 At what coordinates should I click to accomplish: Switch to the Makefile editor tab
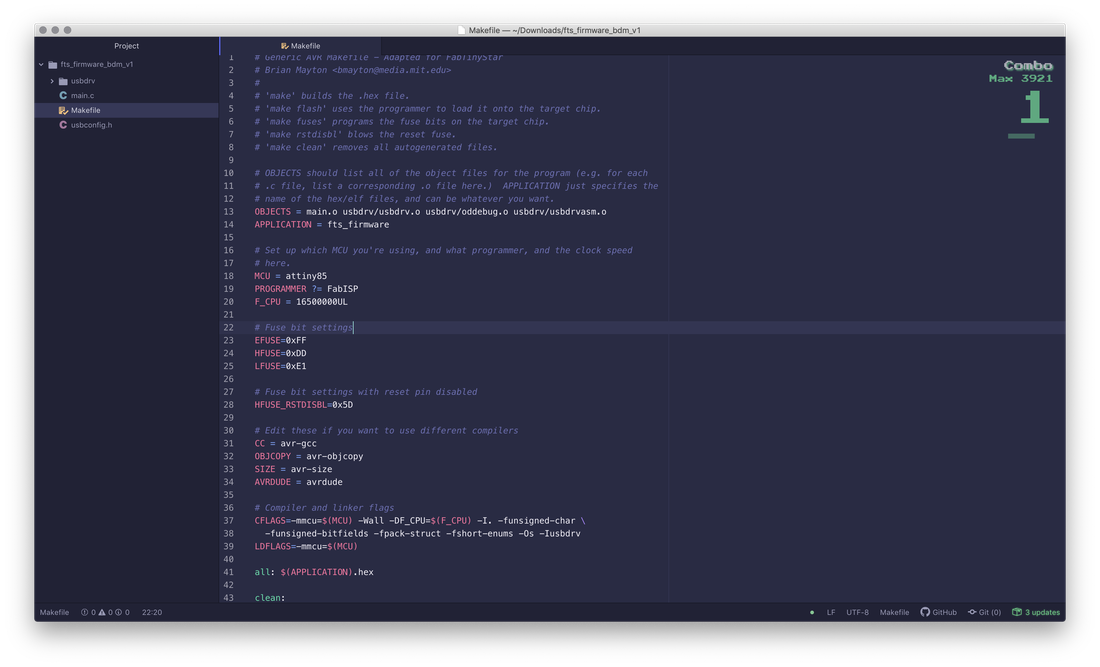pos(300,46)
